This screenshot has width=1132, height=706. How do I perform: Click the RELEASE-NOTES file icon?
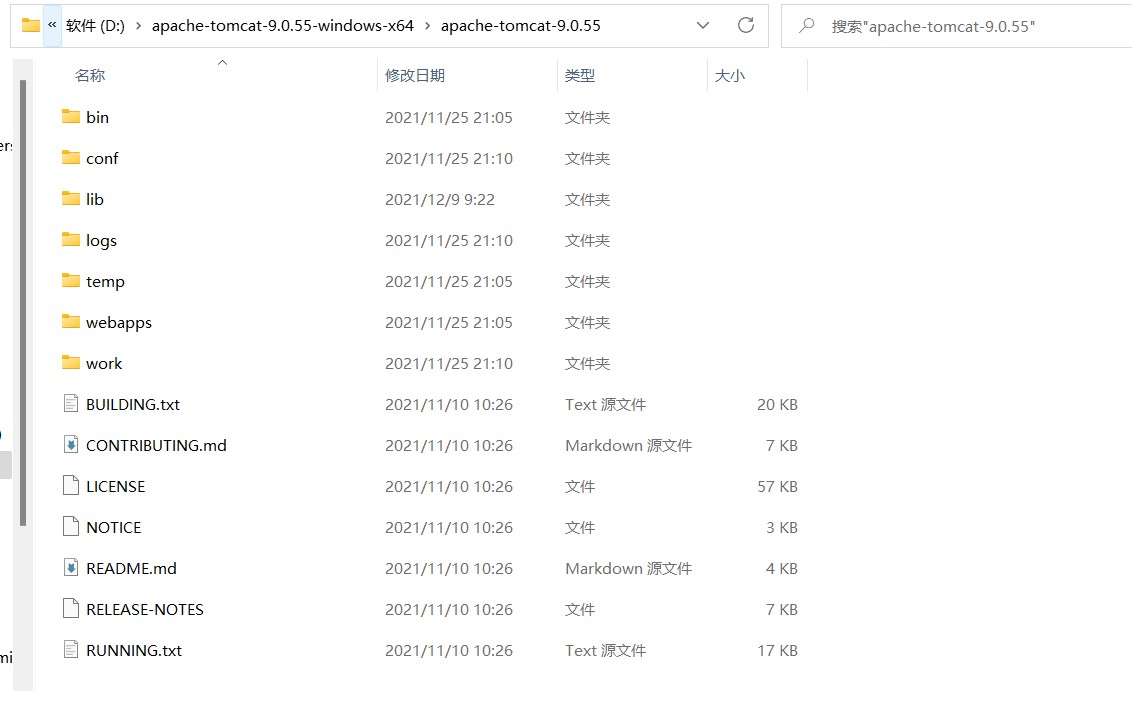(71, 609)
